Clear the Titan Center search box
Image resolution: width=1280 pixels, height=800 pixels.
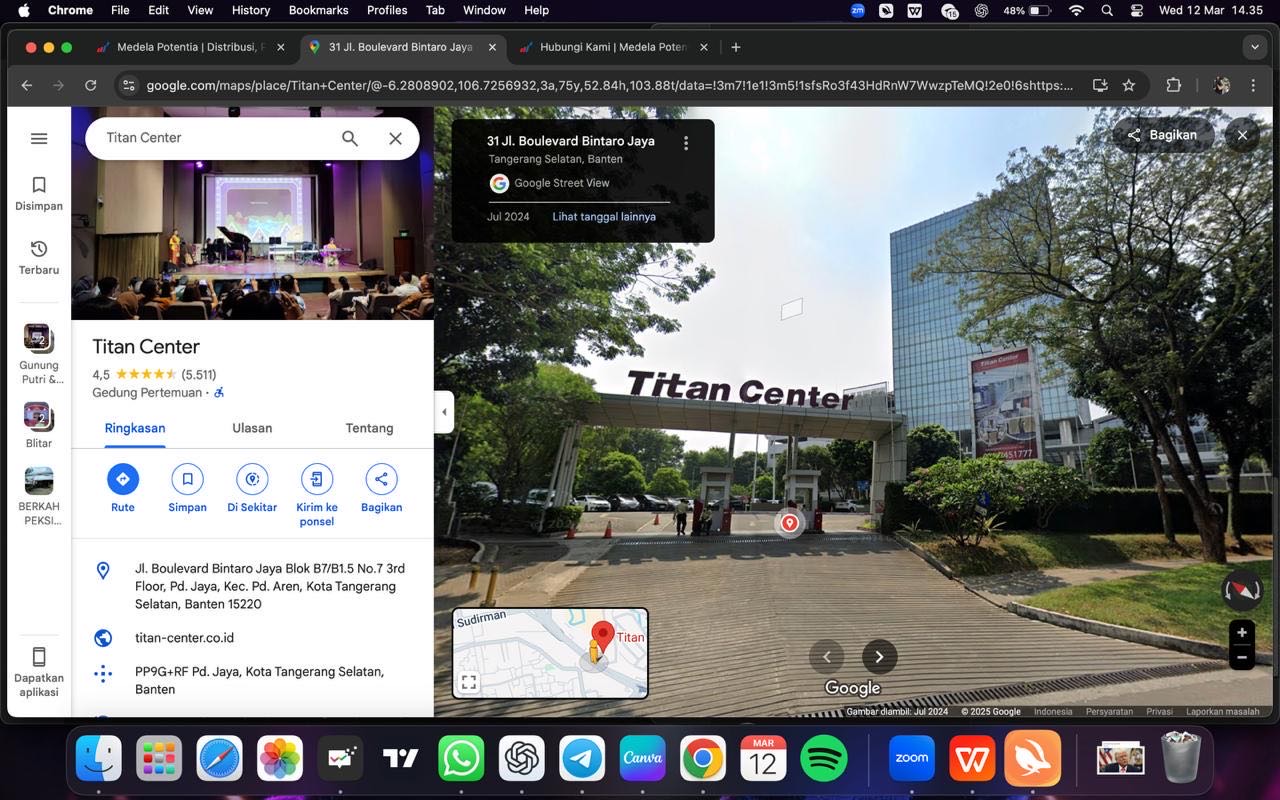pos(395,139)
